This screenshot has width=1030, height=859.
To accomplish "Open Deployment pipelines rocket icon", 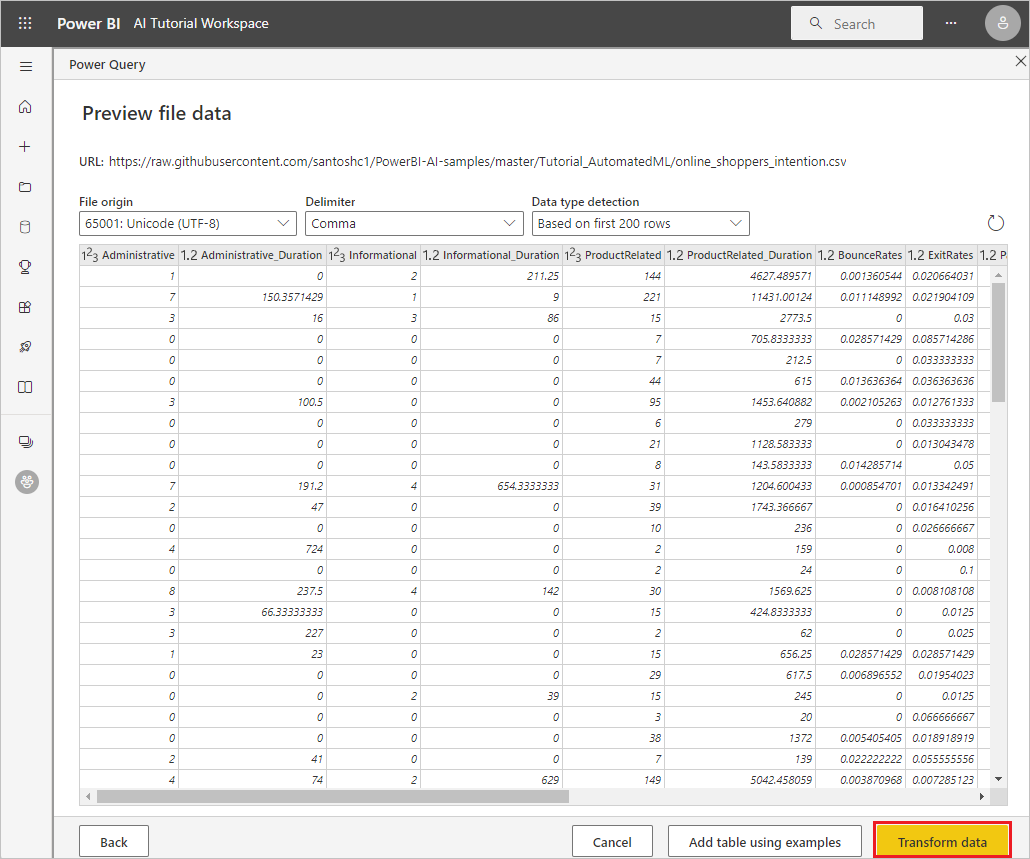I will [x=25, y=347].
